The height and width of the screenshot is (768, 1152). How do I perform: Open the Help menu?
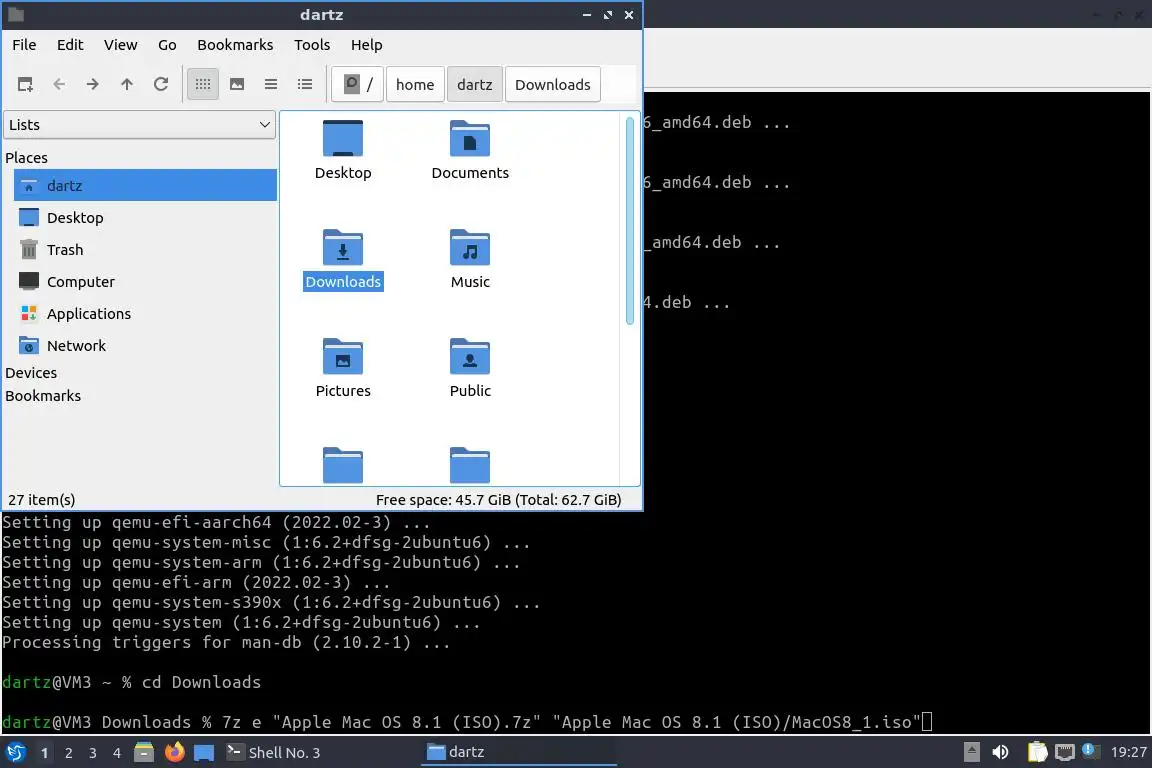point(367,45)
